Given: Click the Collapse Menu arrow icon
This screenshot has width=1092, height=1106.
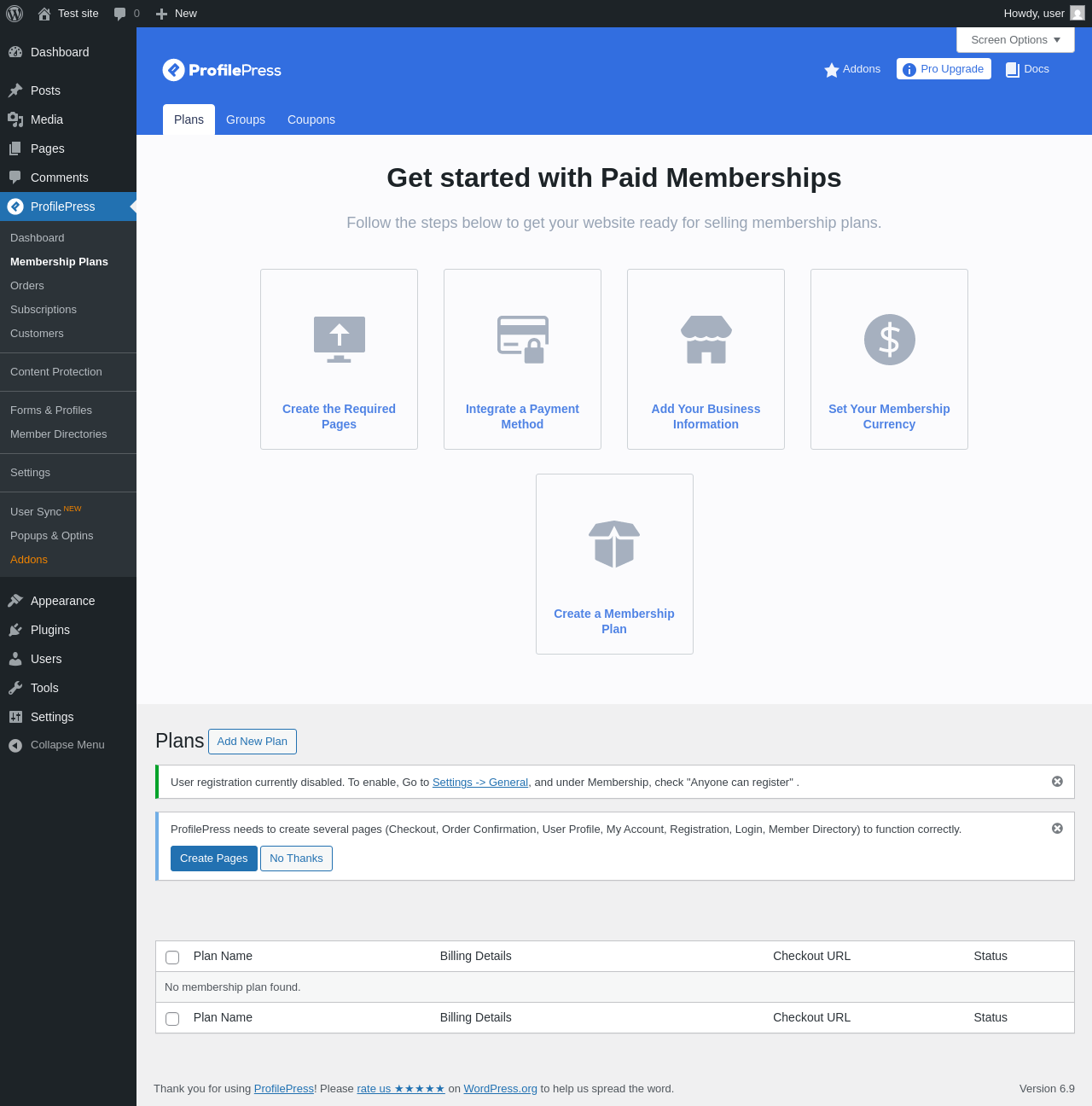Looking at the screenshot, I should tap(15, 746).
